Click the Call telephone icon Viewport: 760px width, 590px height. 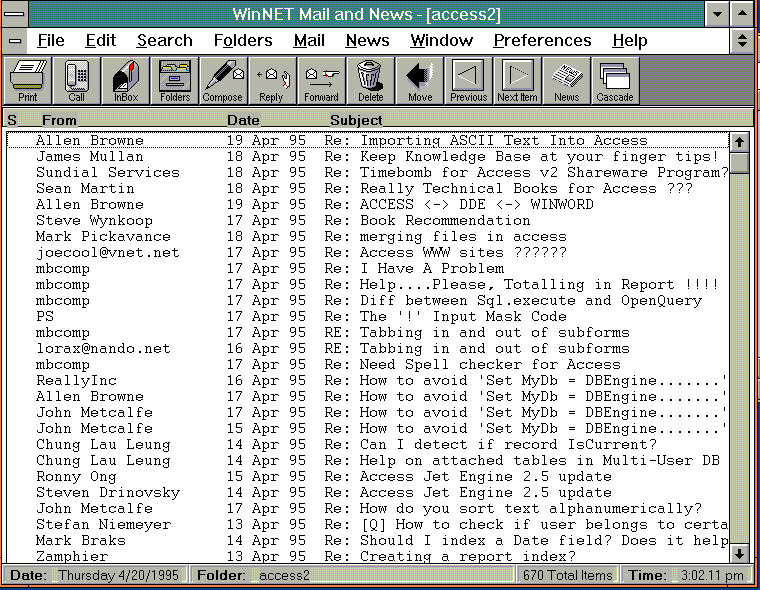[77, 80]
